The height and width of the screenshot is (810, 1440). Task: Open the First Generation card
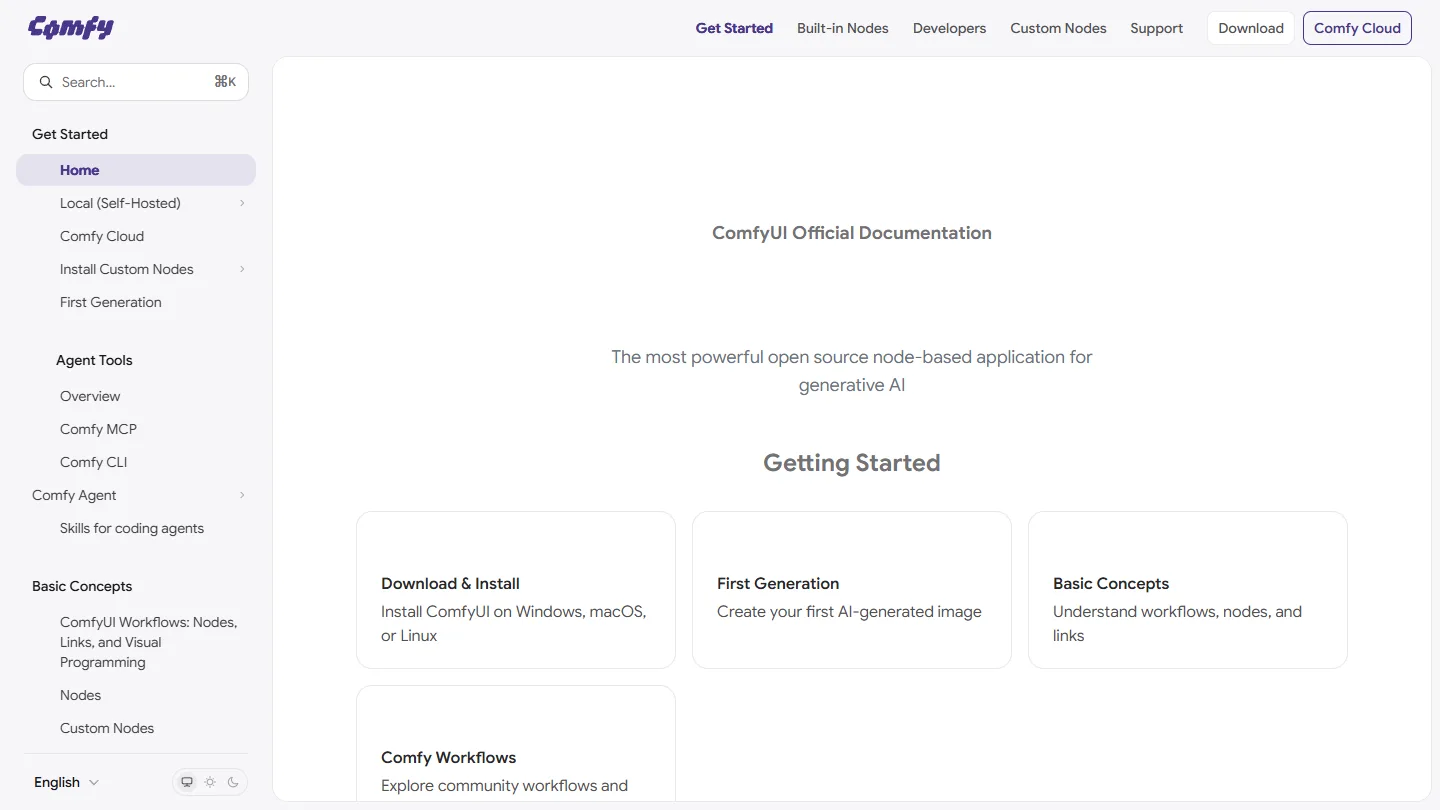(852, 590)
